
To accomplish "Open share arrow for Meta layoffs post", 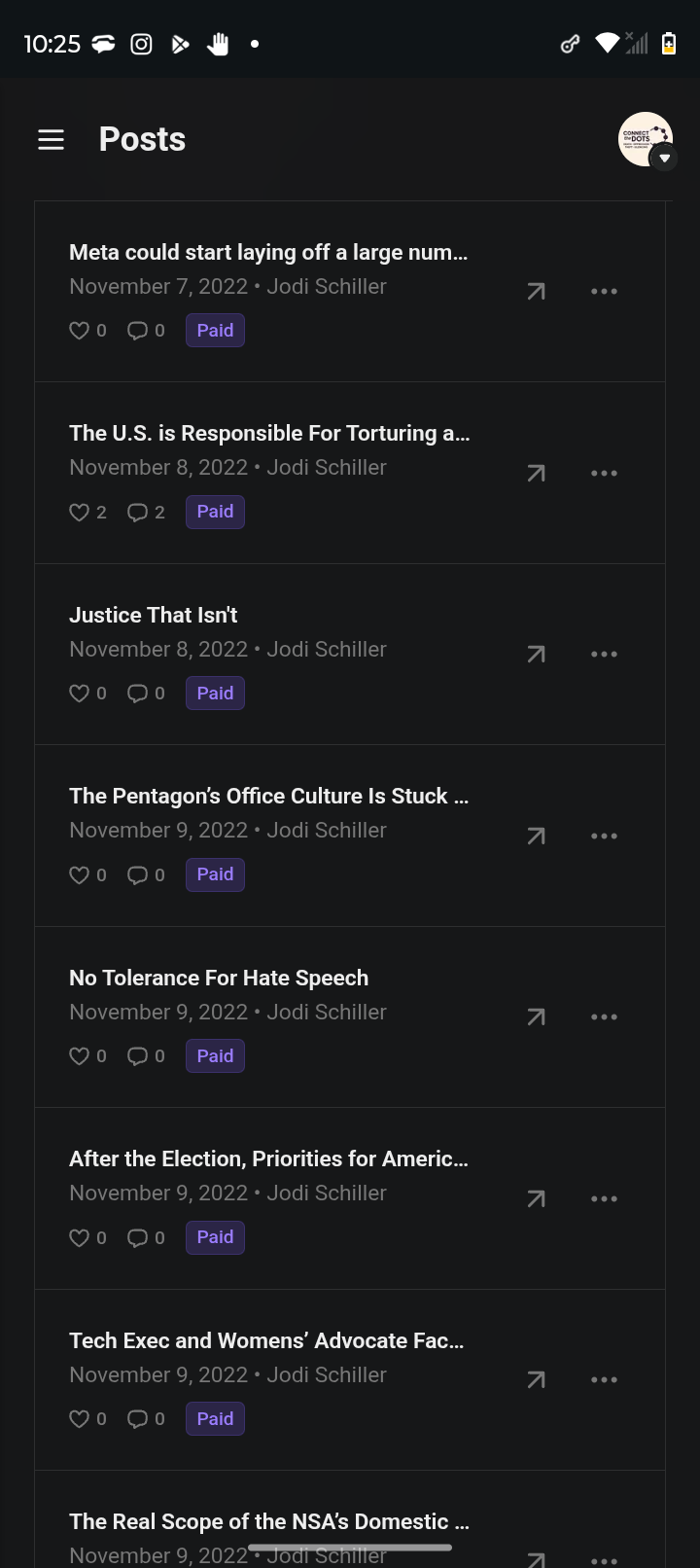I will 536,291.
